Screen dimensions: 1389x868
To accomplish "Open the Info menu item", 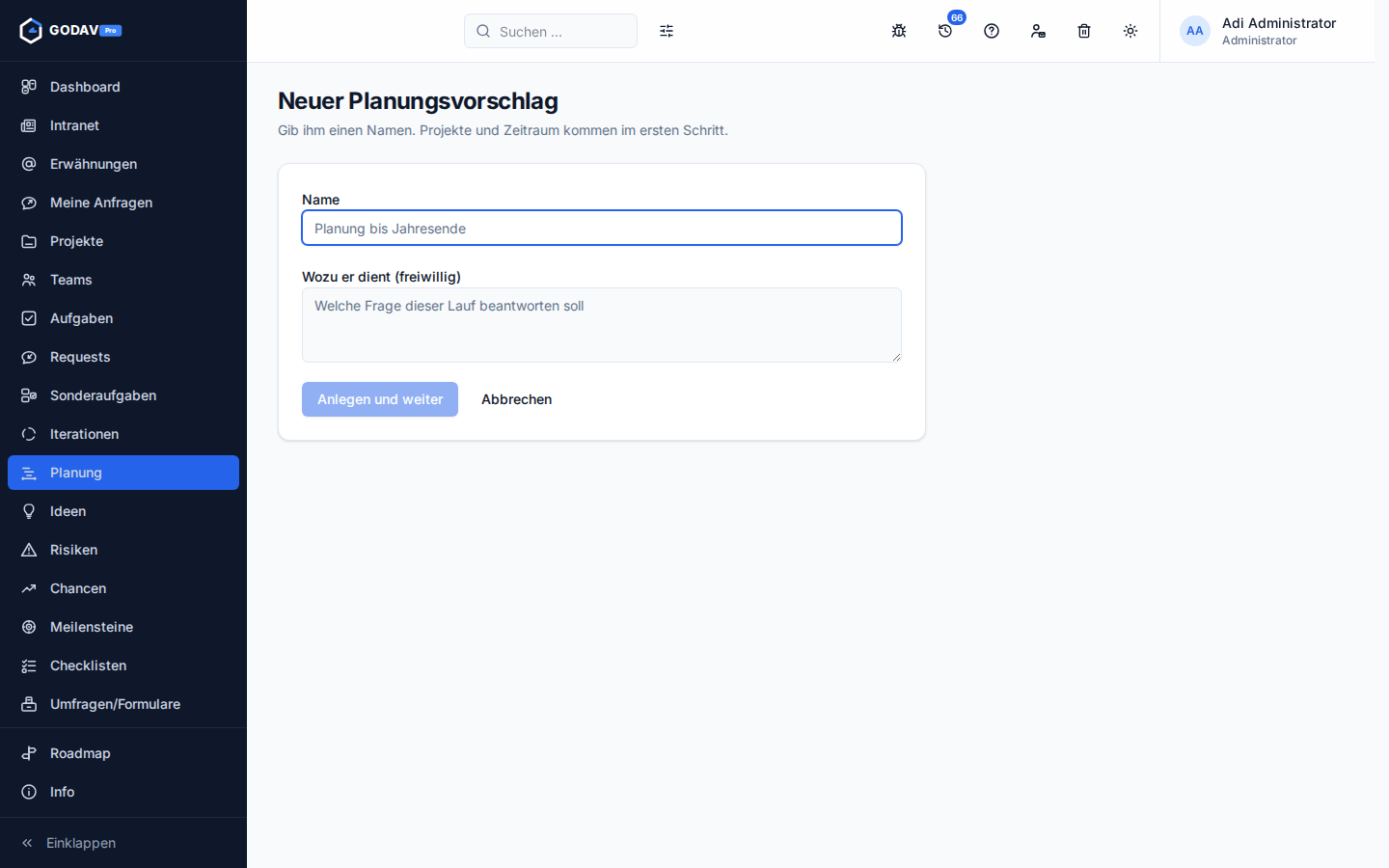I will click(123, 792).
